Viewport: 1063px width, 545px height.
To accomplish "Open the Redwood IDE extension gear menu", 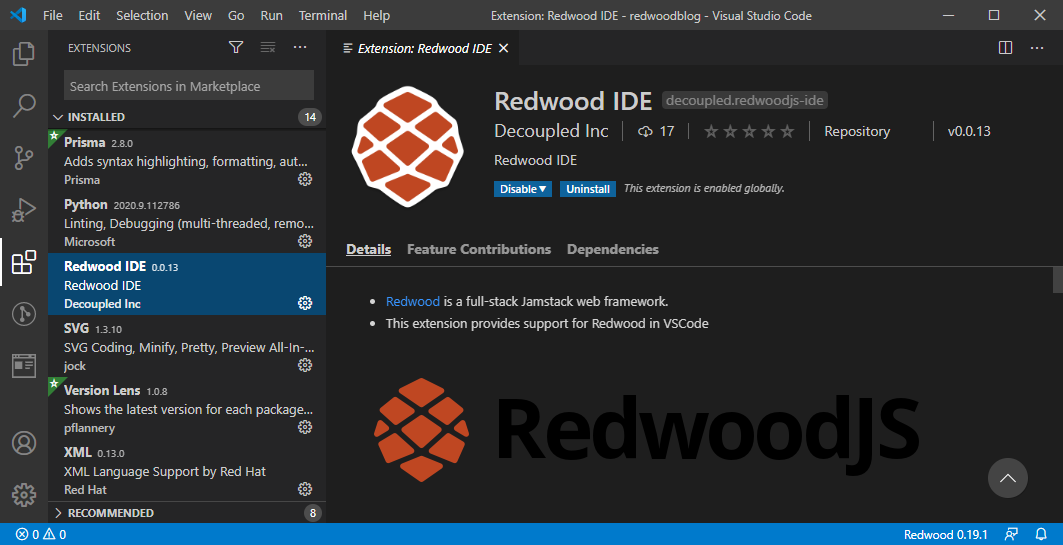I will click(x=305, y=303).
